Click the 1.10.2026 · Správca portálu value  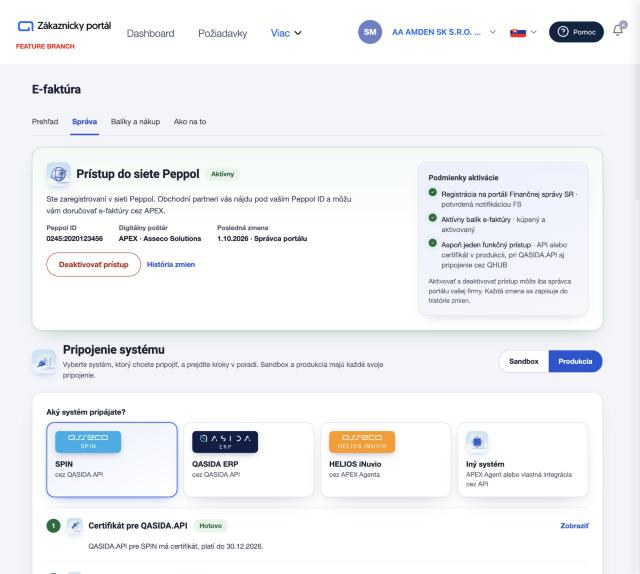point(262,238)
